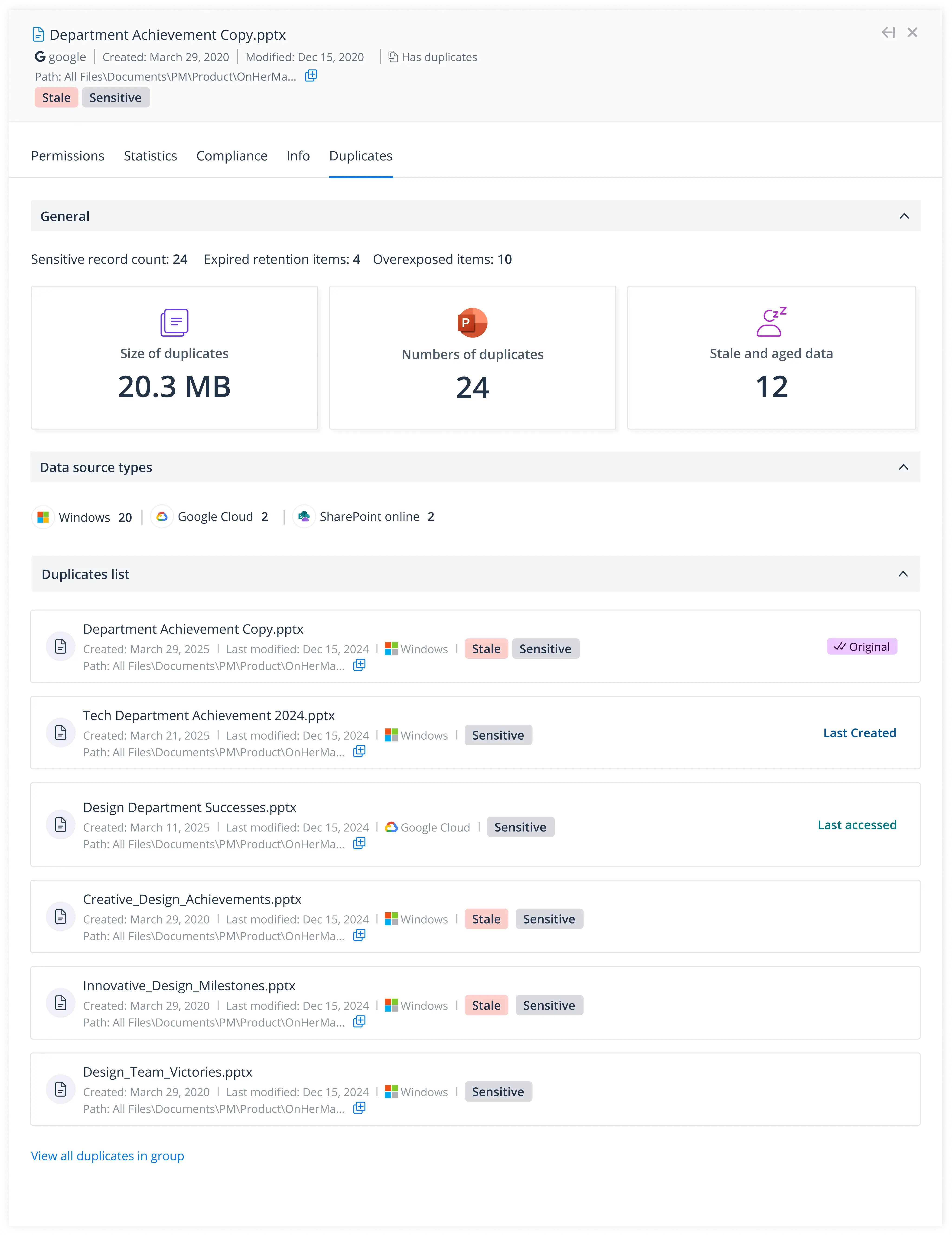Select the Info tab
952x1235 pixels.
tap(298, 156)
